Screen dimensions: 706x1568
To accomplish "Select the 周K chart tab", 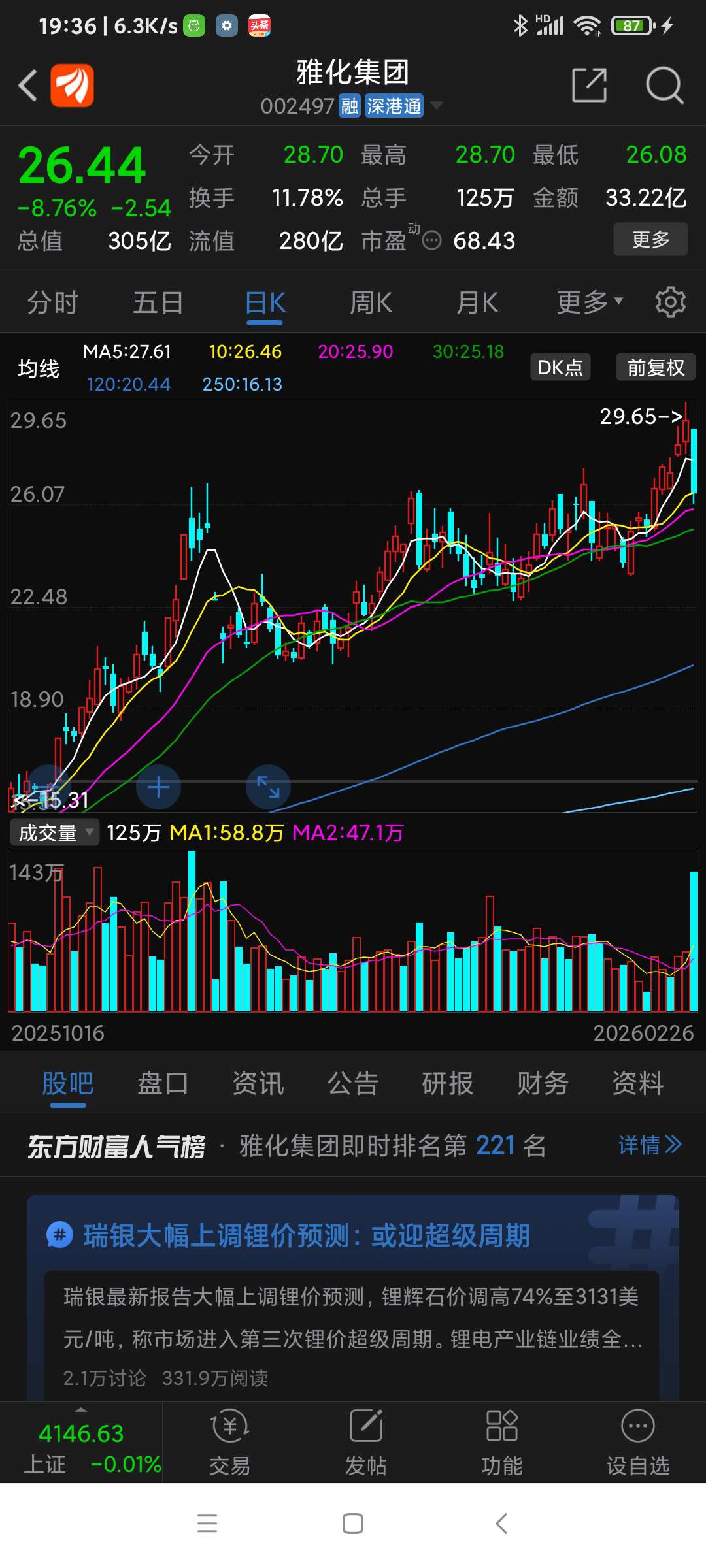I will click(x=371, y=302).
